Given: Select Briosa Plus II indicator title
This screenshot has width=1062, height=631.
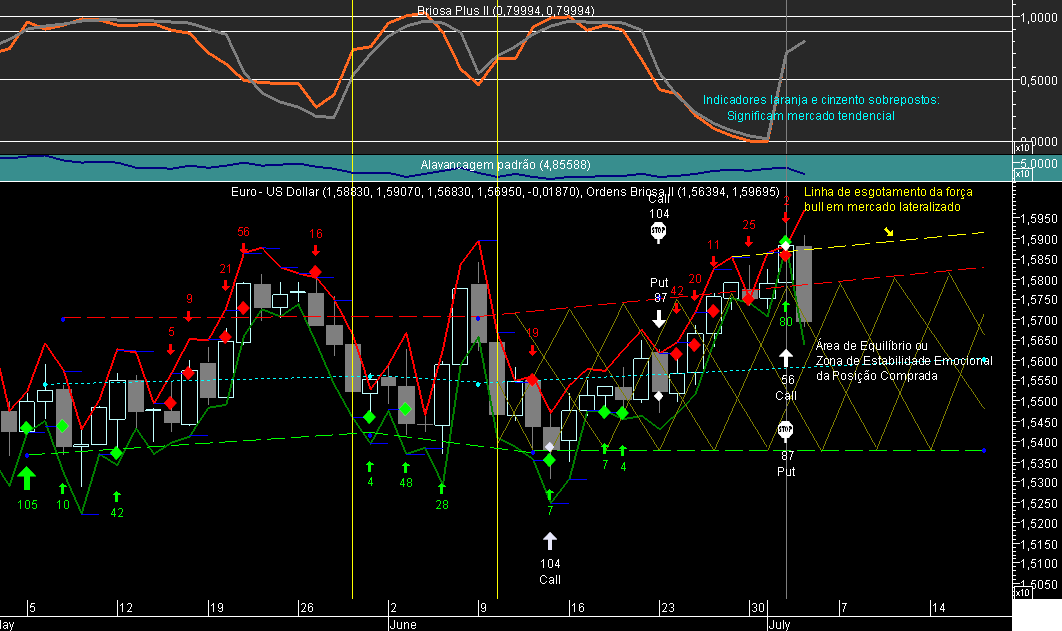Looking at the screenshot, I should 505,11.
